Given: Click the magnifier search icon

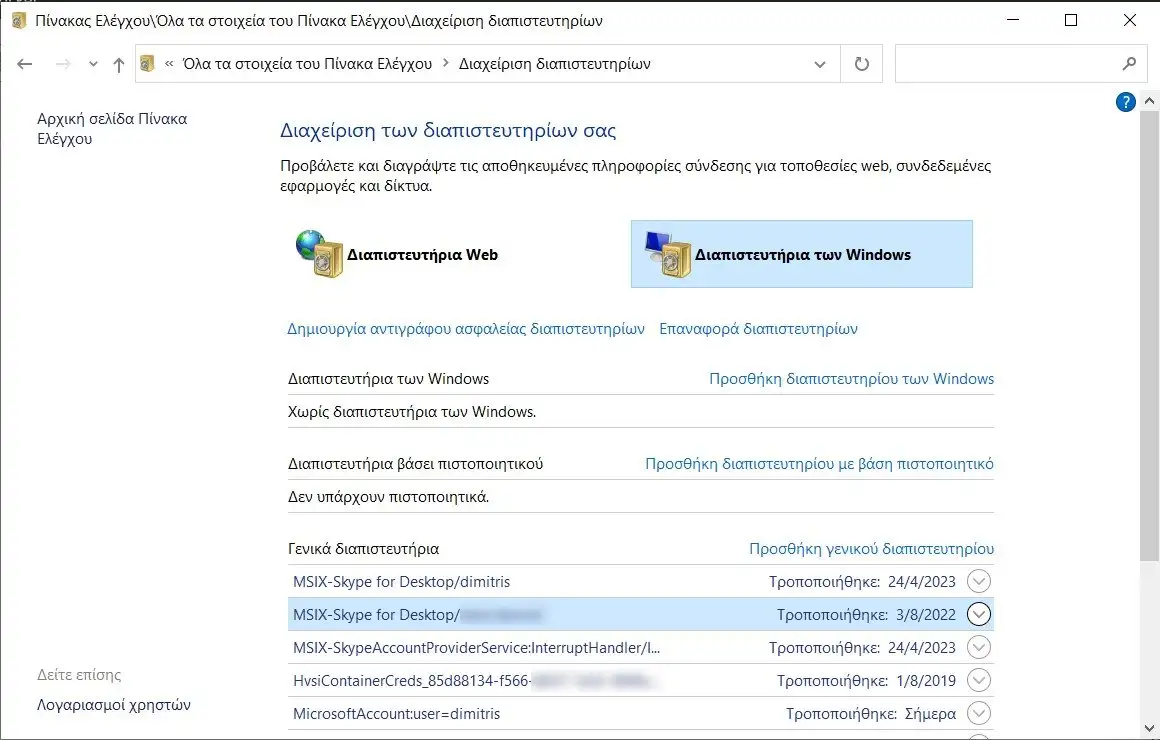Looking at the screenshot, I should point(1129,64).
